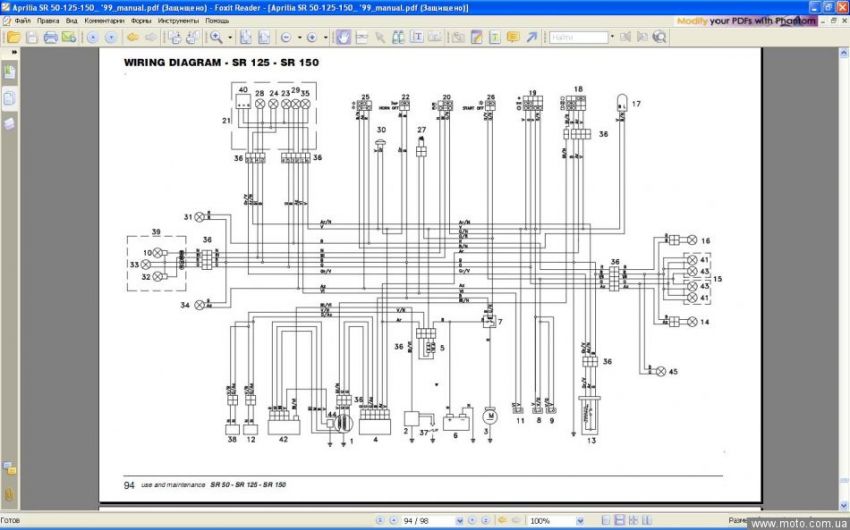
Task: Open the 100% zoom level dropdown
Action: tap(581, 521)
